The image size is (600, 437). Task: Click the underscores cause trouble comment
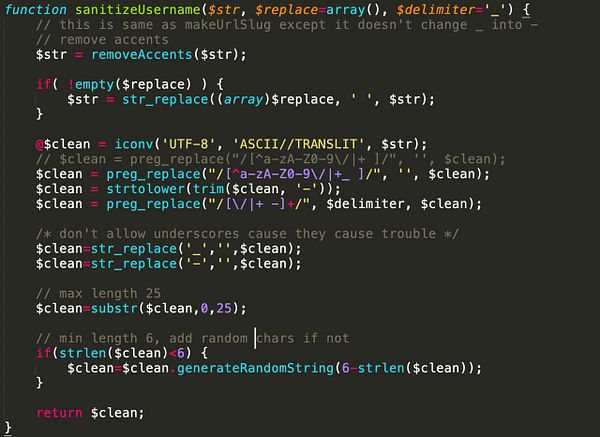point(247,234)
